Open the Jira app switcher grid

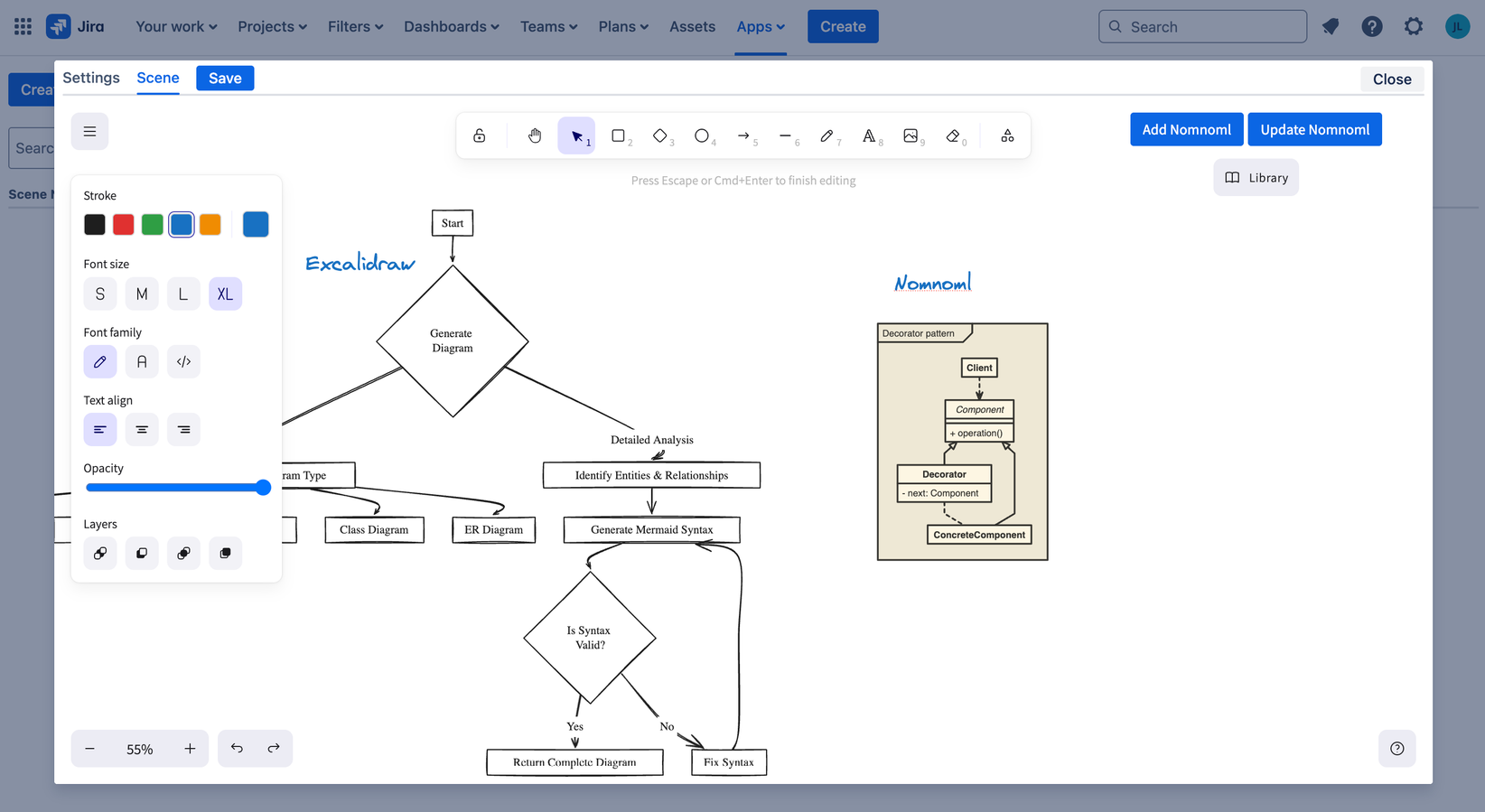click(23, 26)
